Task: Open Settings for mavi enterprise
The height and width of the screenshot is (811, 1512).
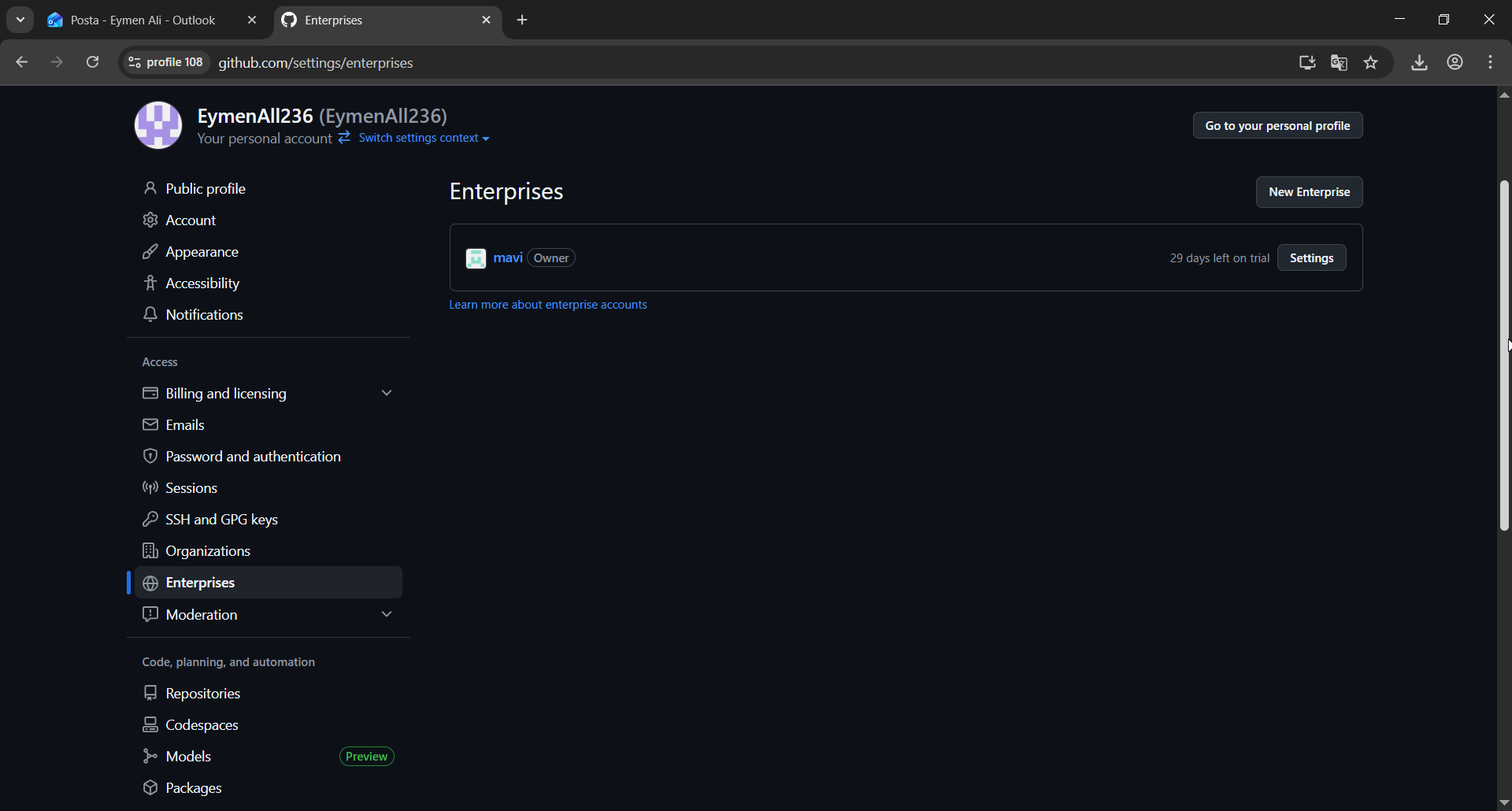Action: pyautogui.click(x=1311, y=258)
